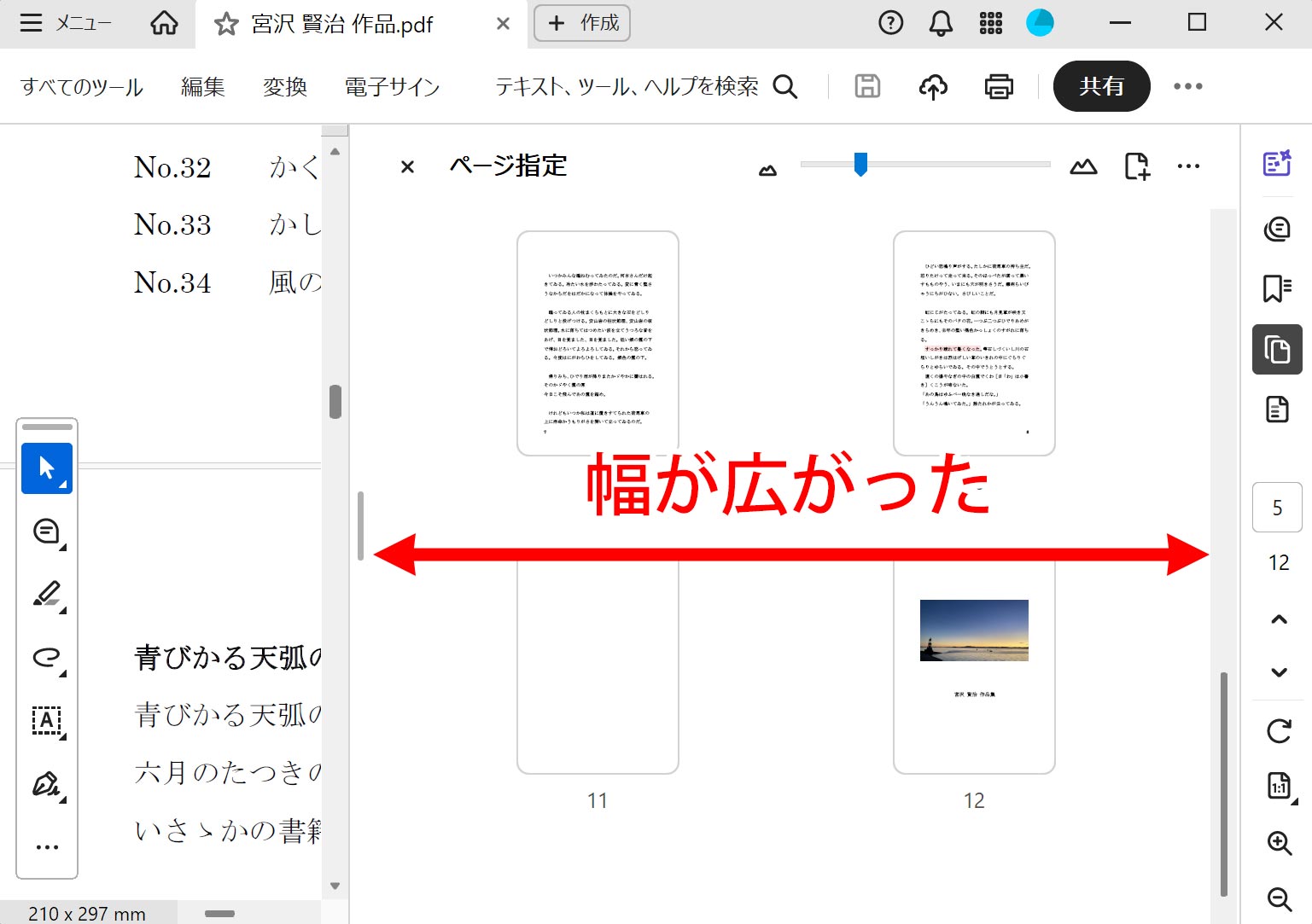The width and height of the screenshot is (1312, 924).
Task: Click the save file icon
Action: [x=866, y=86]
